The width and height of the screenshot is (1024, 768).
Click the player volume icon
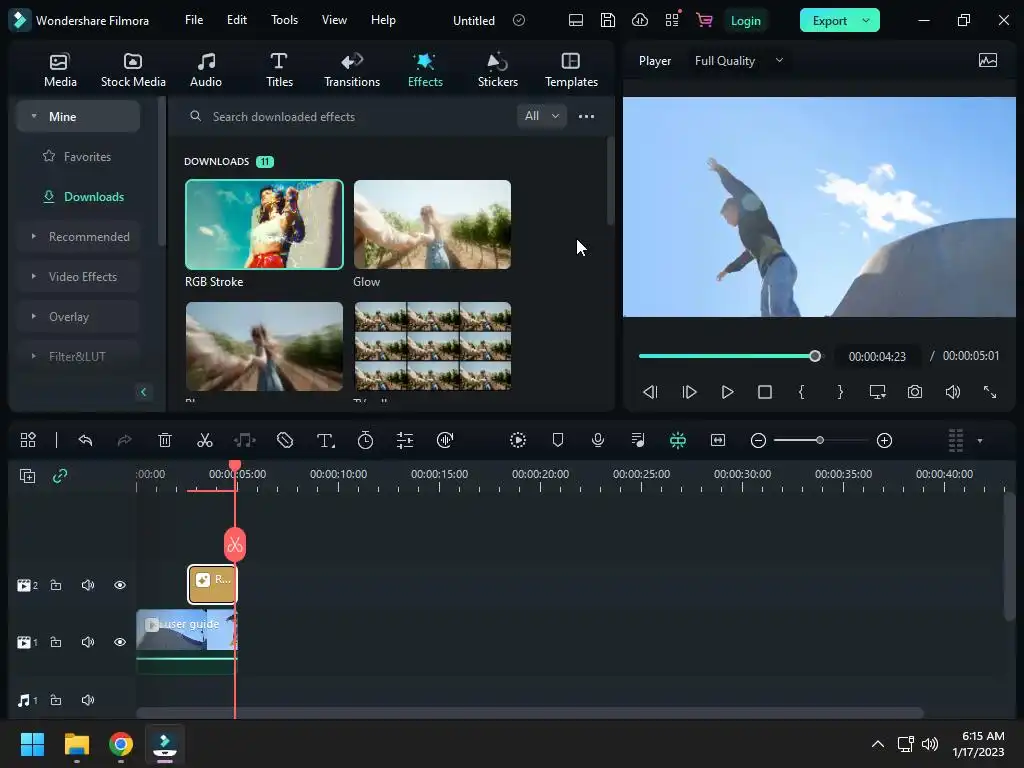click(953, 392)
